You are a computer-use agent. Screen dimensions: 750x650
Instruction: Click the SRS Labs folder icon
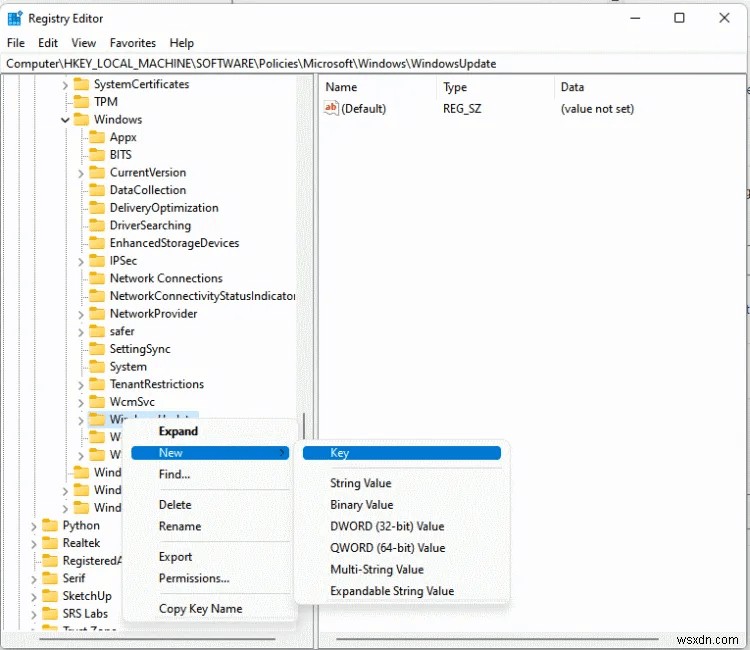pyautogui.click(x=50, y=614)
